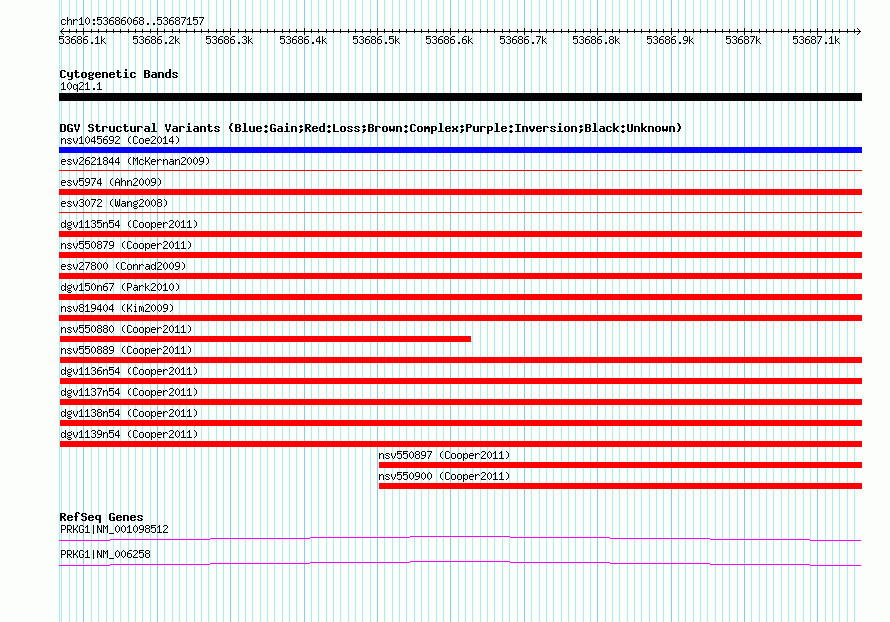Screen dimensions: 890x622
Task: Click the 53686.9k ruler tick label
Action: 670,40
